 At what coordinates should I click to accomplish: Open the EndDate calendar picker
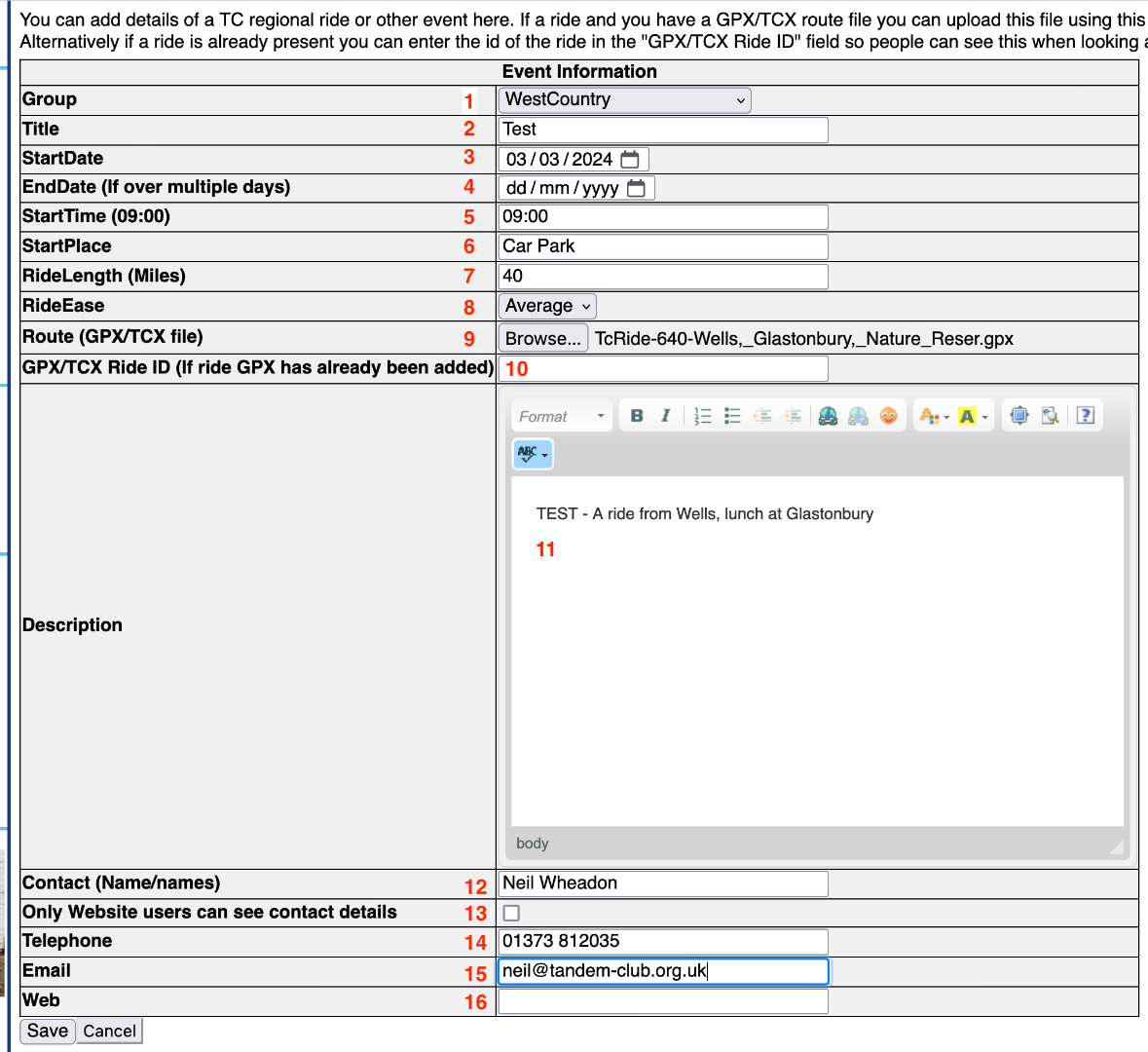click(x=636, y=188)
